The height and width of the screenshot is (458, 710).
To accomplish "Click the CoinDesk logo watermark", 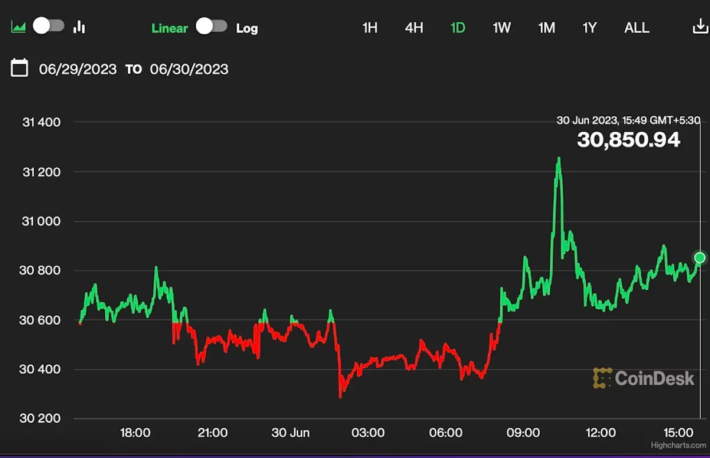I will pos(632,378).
